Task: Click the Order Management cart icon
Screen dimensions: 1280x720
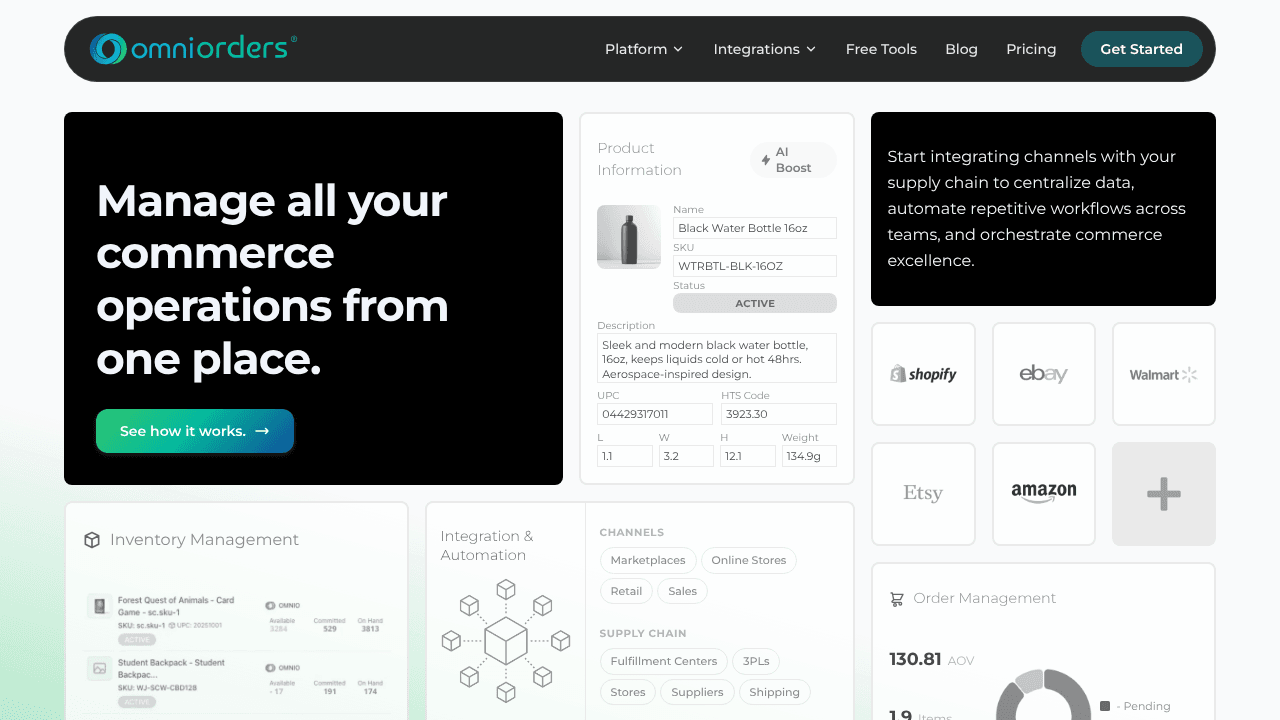Action: pos(897,599)
